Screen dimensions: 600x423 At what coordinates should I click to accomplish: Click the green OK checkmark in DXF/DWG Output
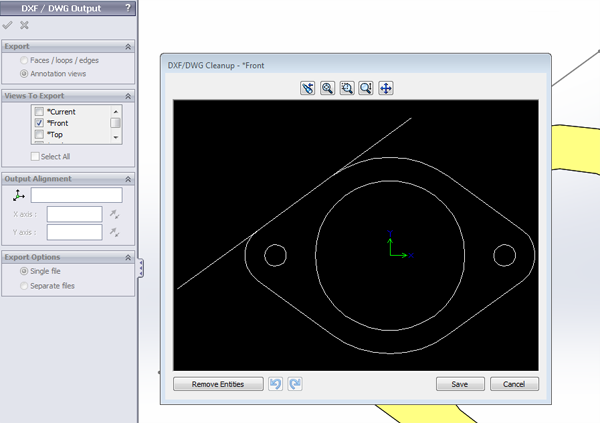point(7,25)
